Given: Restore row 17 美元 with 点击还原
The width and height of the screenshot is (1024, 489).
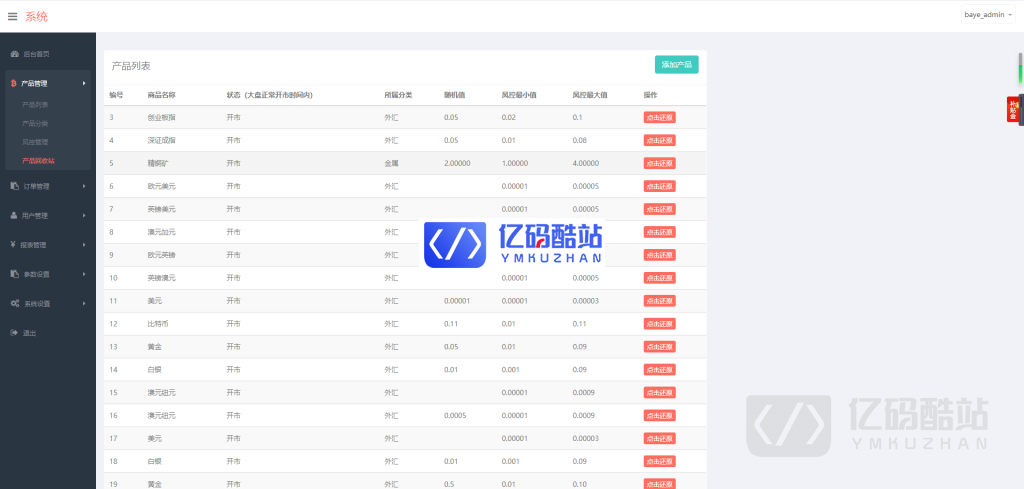Looking at the screenshot, I should [x=660, y=438].
